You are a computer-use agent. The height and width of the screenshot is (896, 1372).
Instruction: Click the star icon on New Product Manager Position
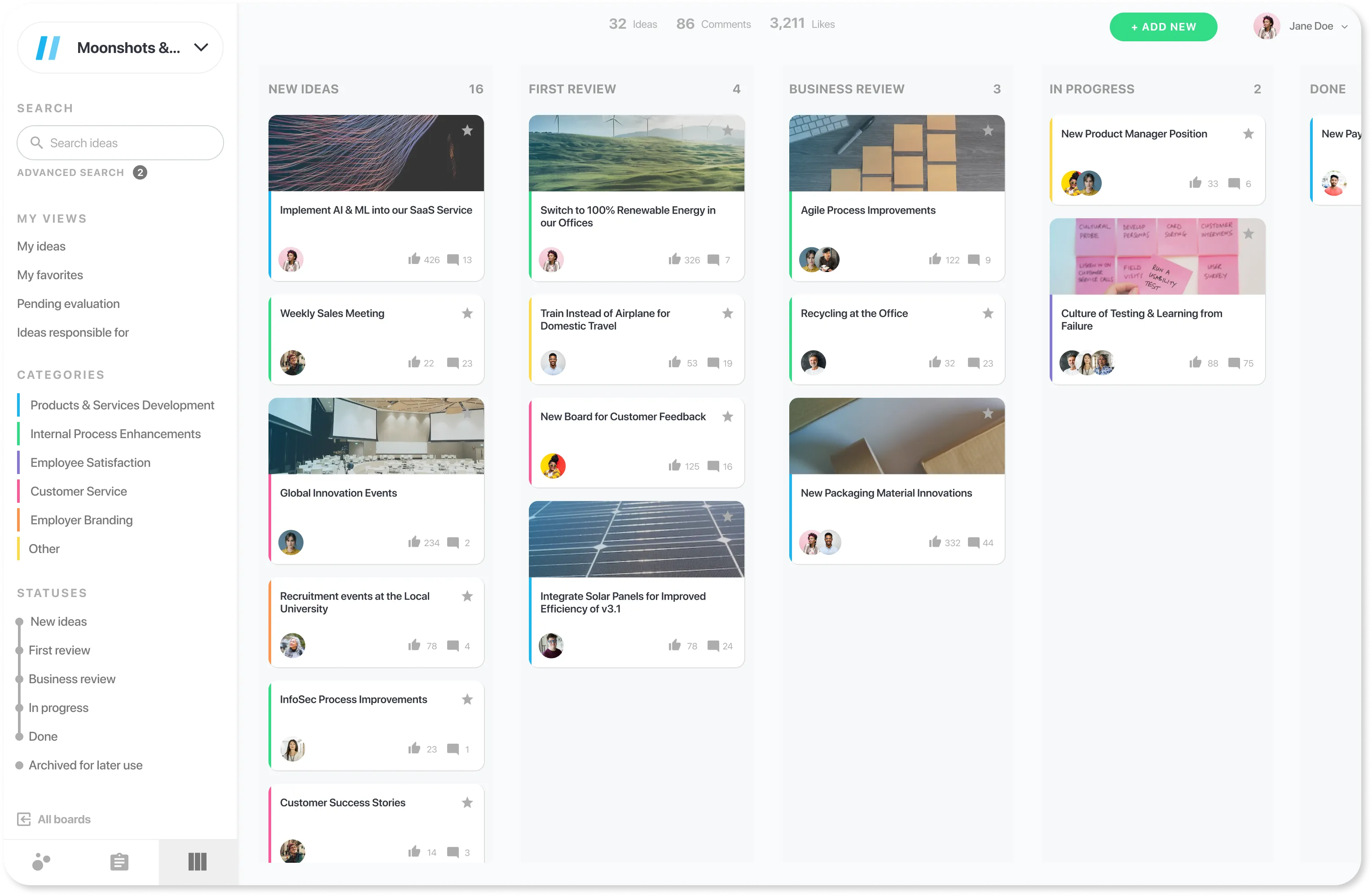tap(1248, 133)
